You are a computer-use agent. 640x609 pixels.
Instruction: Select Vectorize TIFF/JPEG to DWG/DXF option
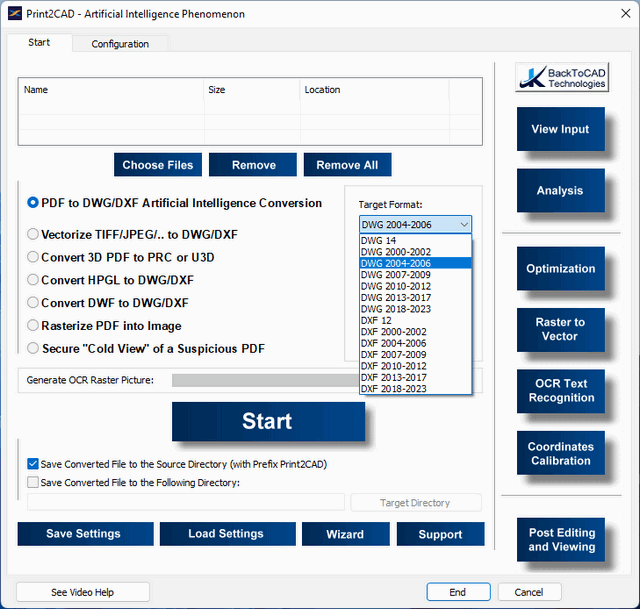(33, 235)
